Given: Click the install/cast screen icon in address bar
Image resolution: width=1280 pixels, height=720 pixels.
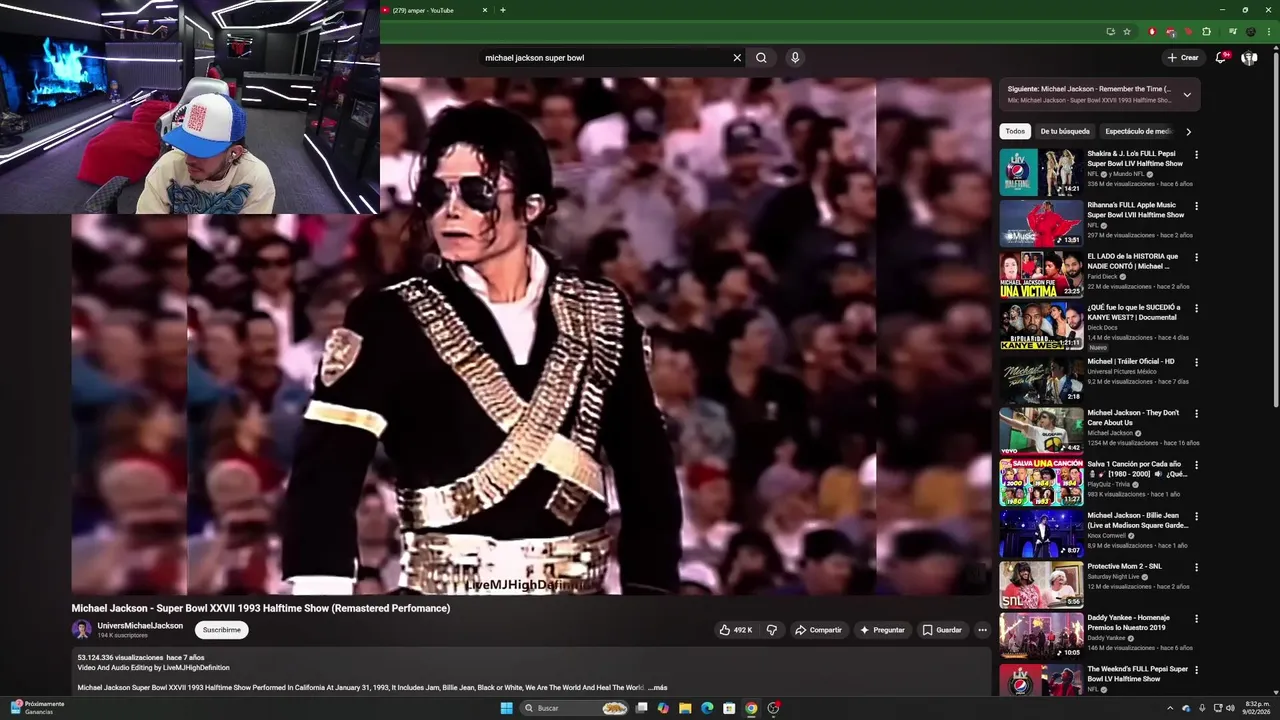Looking at the screenshot, I should 1110,32.
